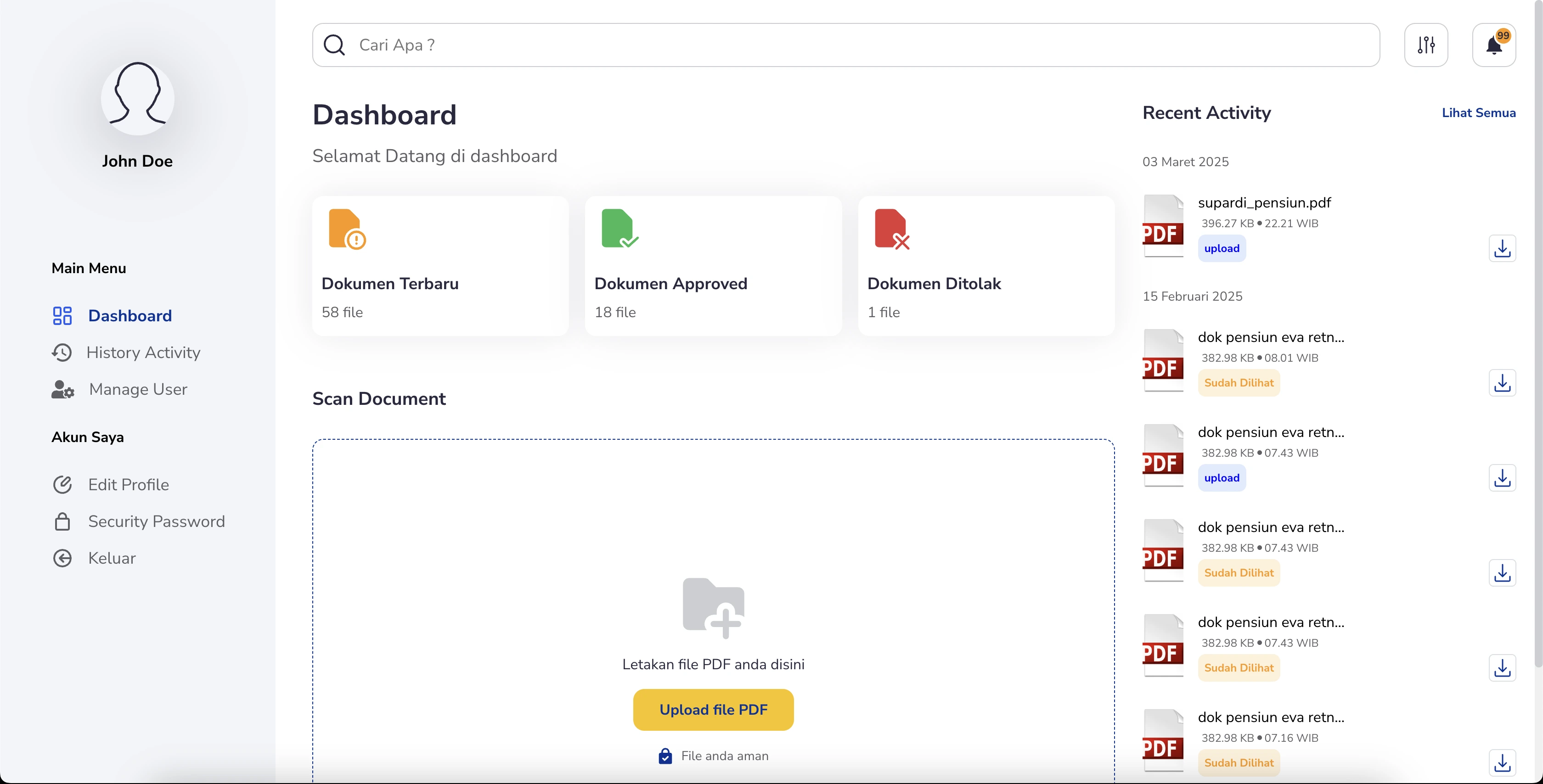Click the supardi_pensiun.pdf PDF thumbnail

click(1163, 226)
